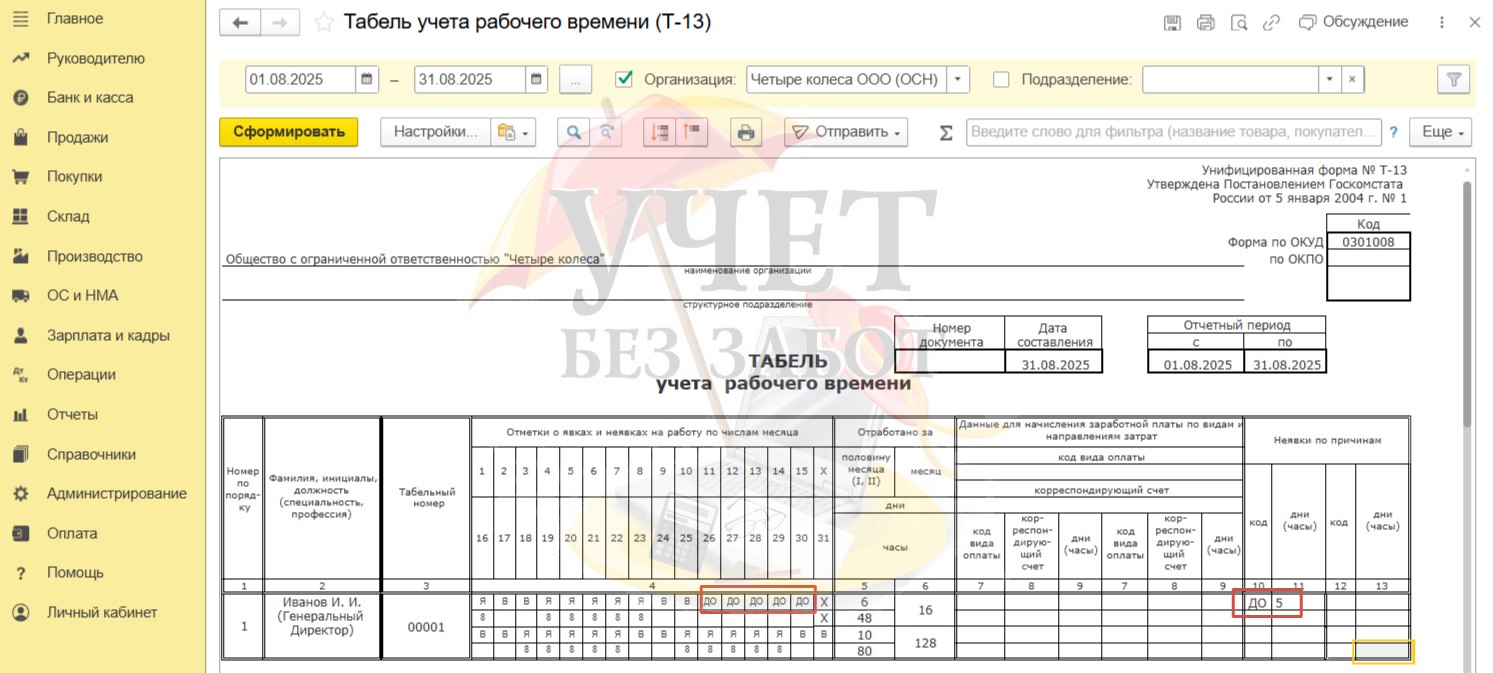This screenshot has height=673, width=1493.
Task: Open the help question mark by filter field
Action: (x=1393, y=132)
